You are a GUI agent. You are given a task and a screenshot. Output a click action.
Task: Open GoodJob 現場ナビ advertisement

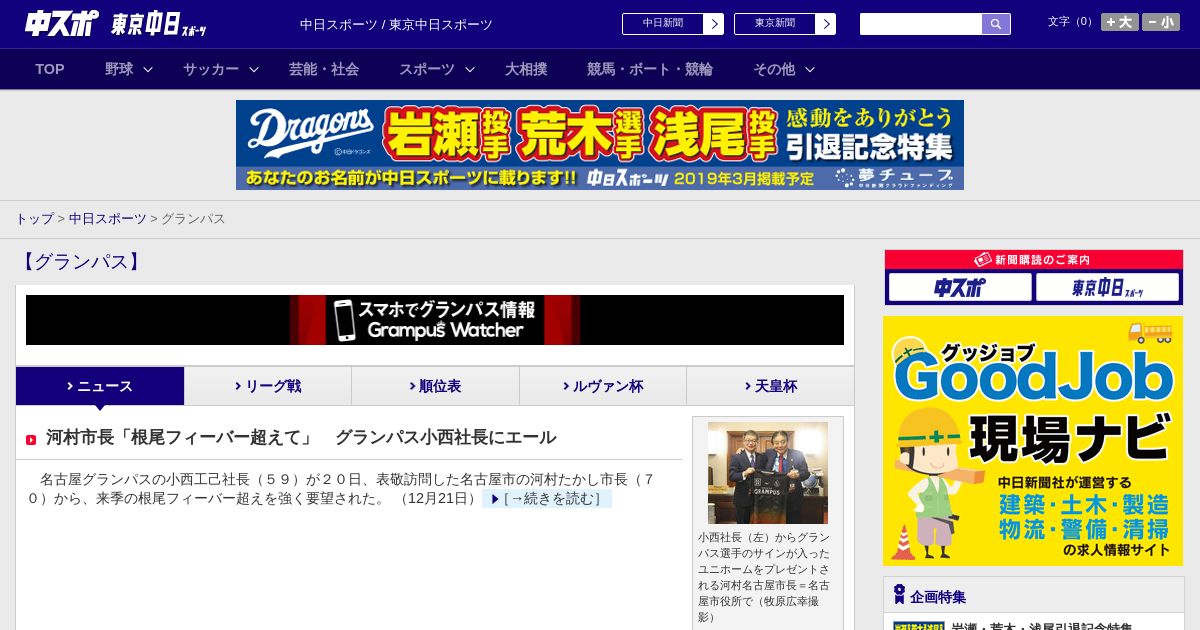1033,441
